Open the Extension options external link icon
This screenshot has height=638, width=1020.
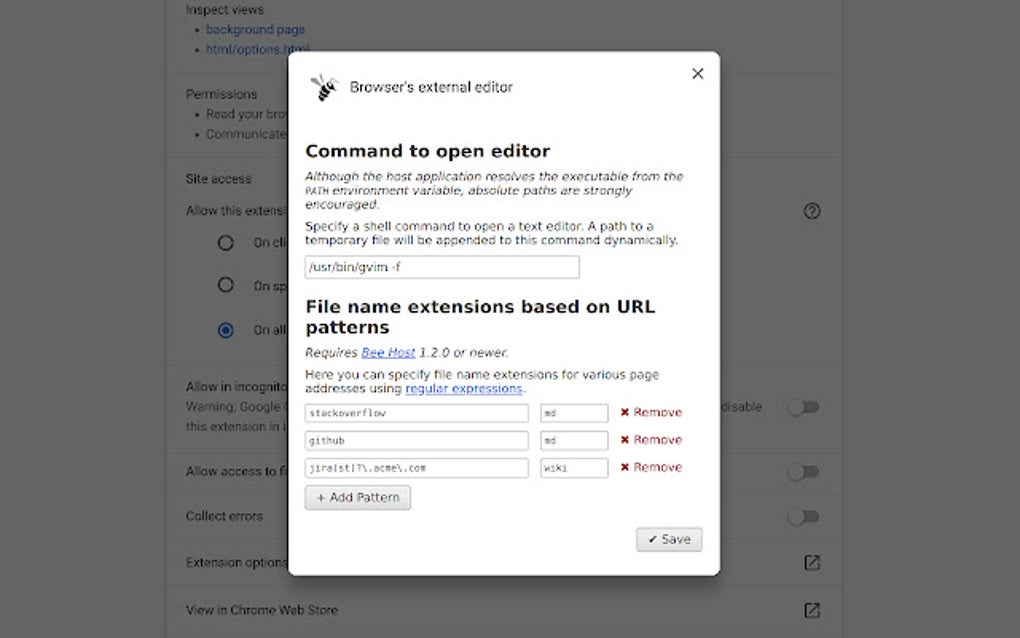(812, 563)
